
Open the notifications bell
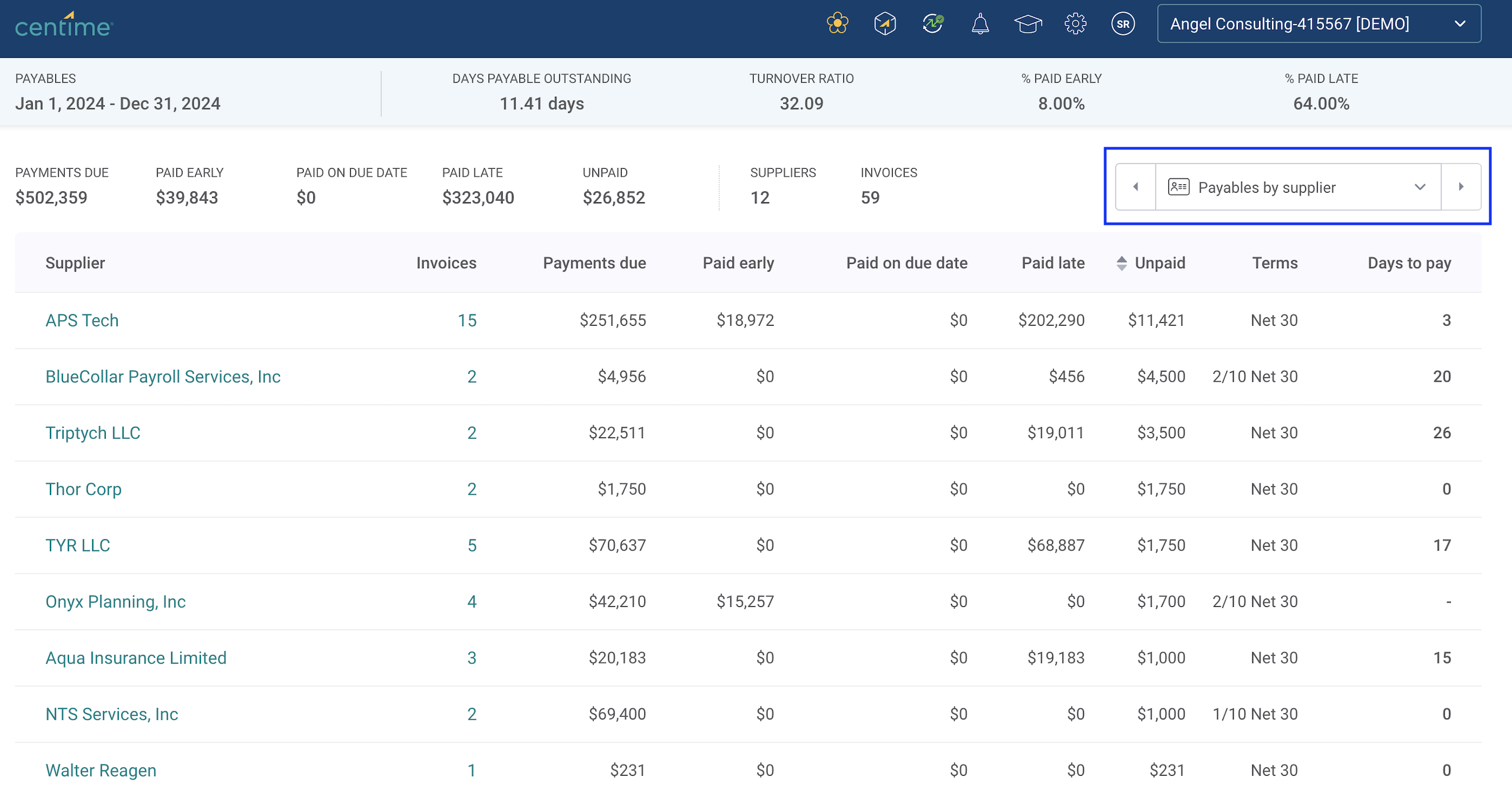pyautogui.click(x=980, y=24)
